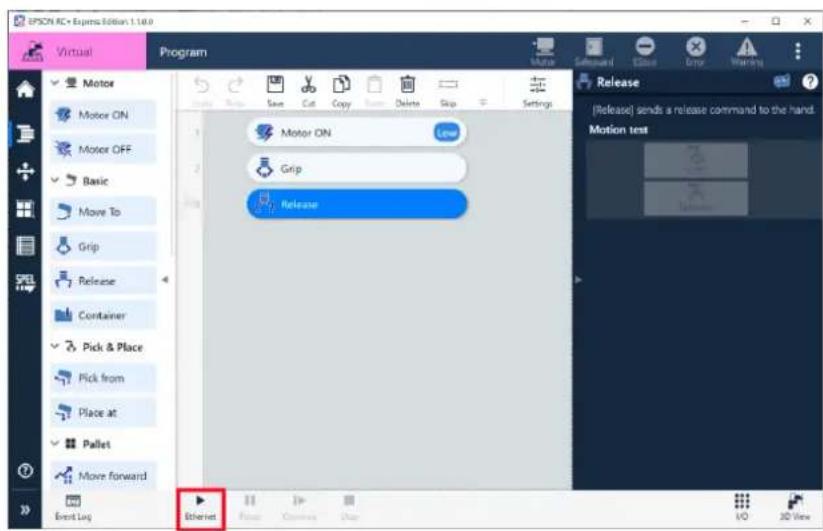
Task: Click the toolbar overflow icon after Skip
Action: [483, 102]
